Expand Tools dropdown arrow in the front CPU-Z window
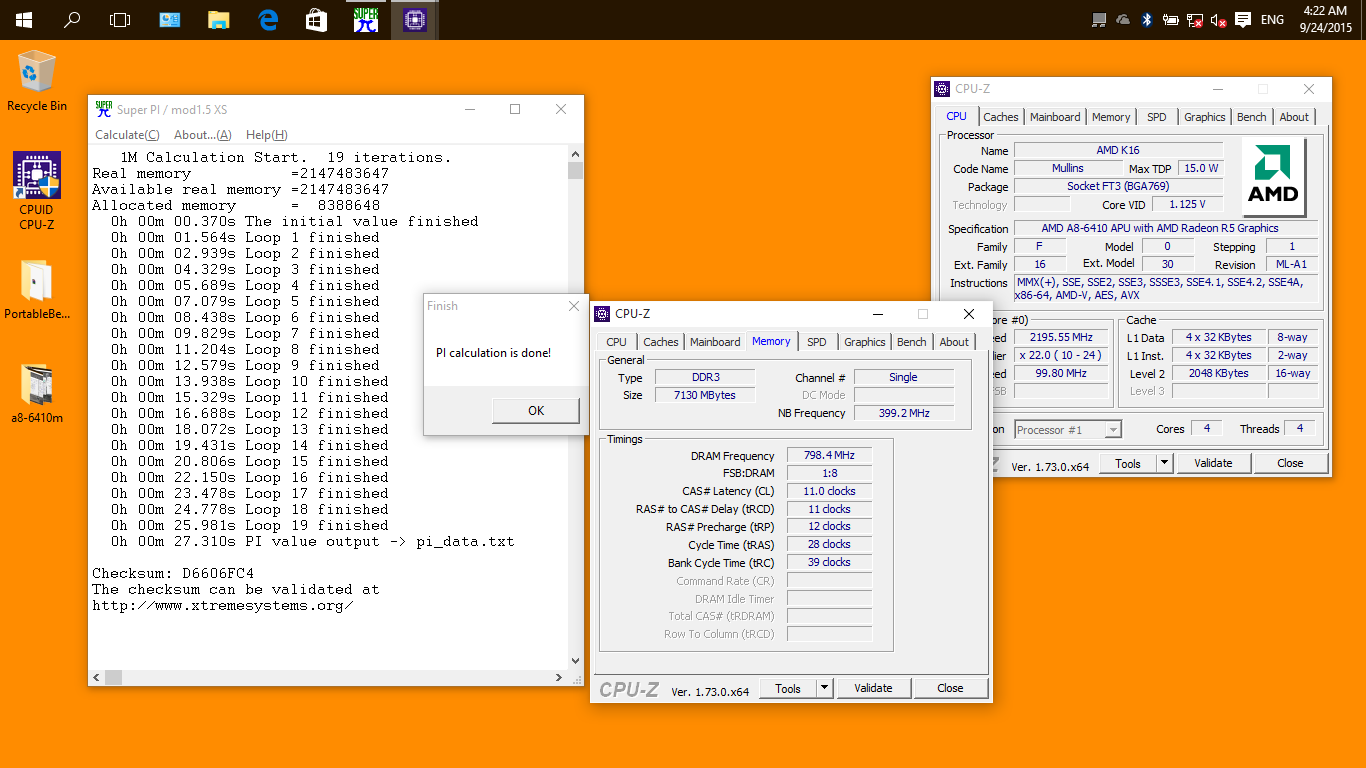This screenshot has height=768, width=1366. pos(824,688)
